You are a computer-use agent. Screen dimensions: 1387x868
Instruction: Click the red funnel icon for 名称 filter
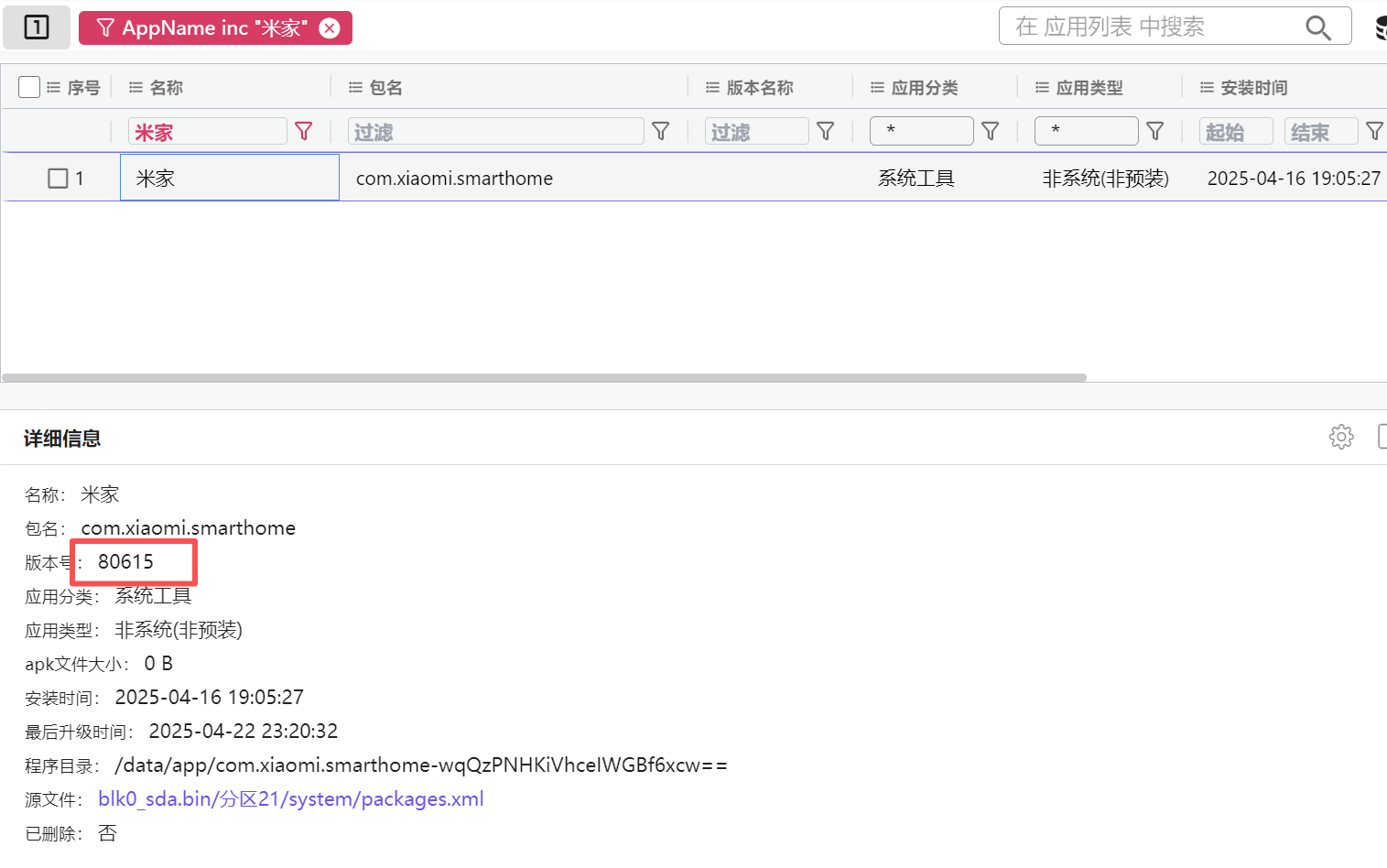[304, 132]
